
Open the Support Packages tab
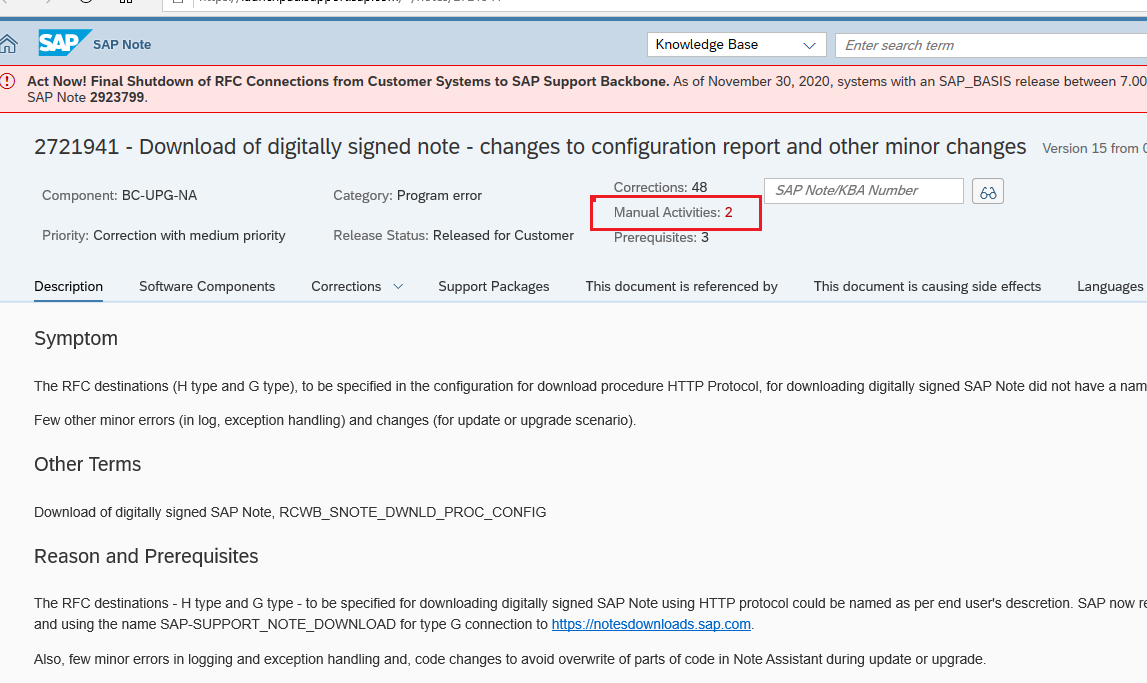[x=494, y=287]
